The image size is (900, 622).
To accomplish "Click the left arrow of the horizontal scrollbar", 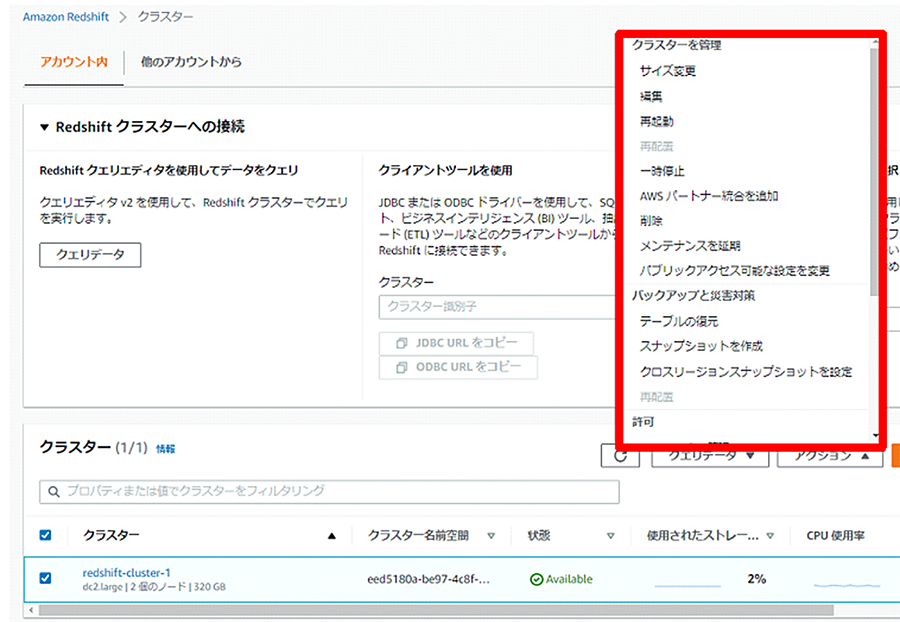I will (x=30, y=610).
